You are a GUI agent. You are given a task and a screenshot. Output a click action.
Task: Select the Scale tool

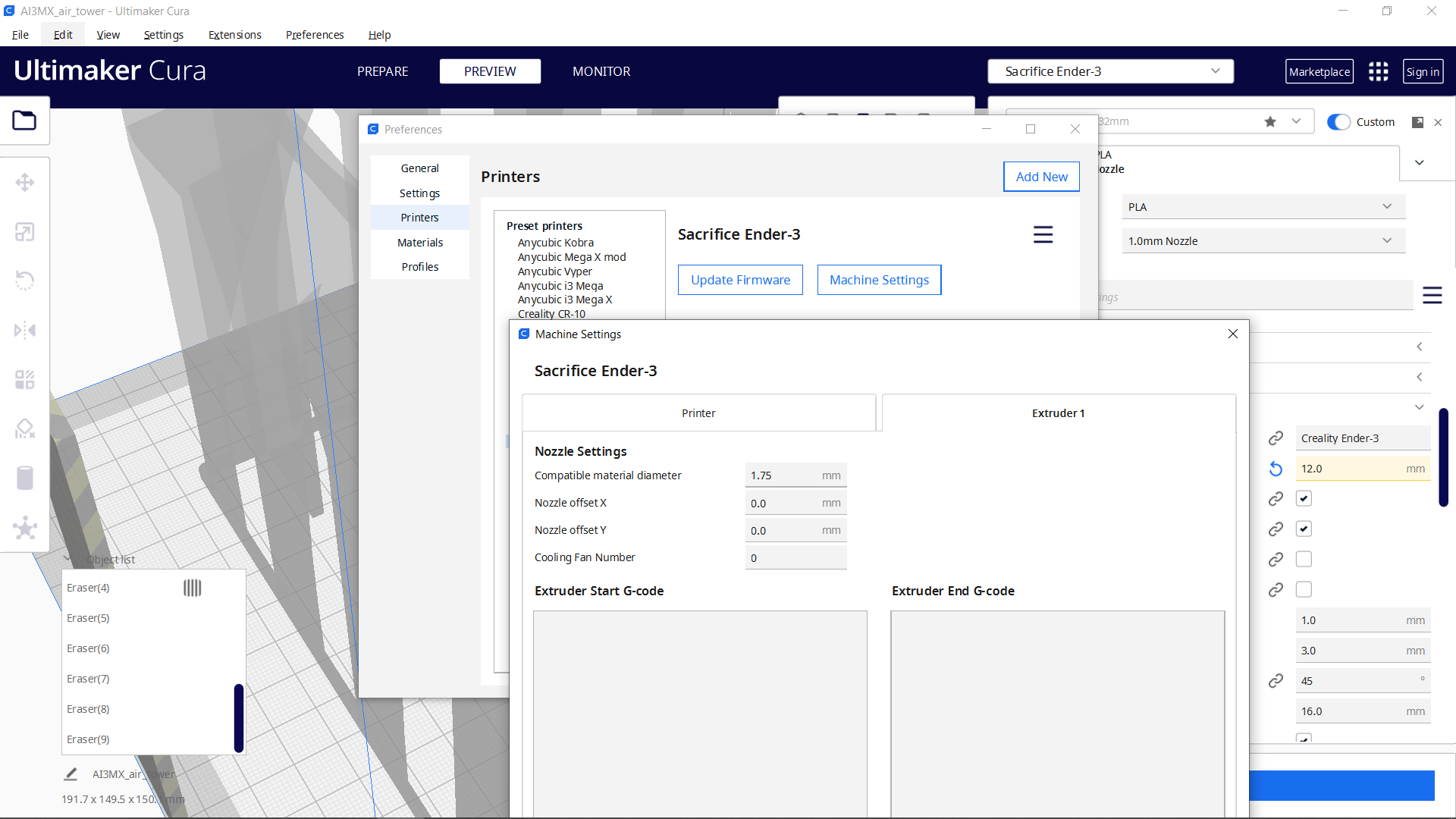click(x=25, y=231)
